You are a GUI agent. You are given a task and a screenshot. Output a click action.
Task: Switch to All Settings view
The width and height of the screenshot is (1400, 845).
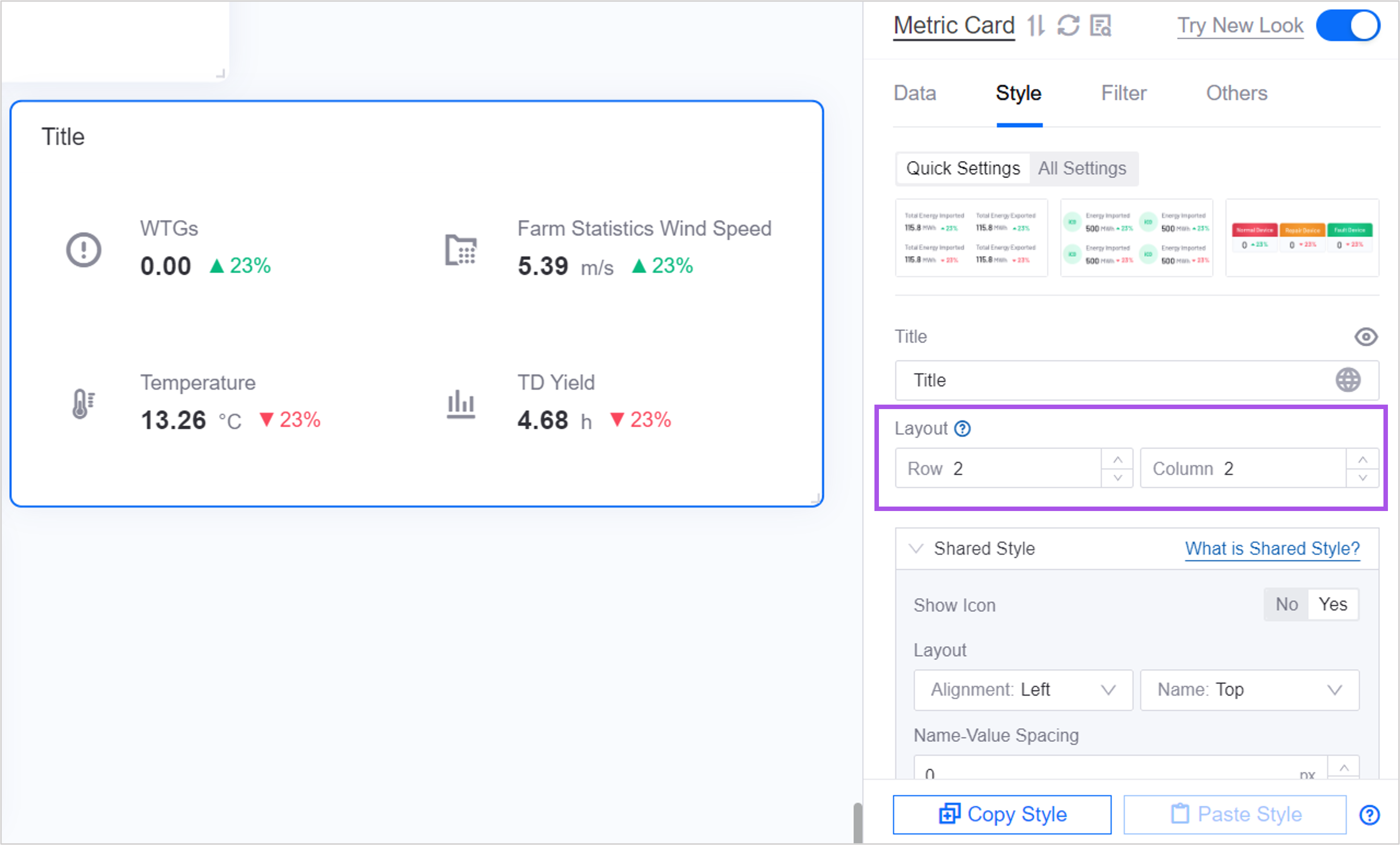tap(1082, 169)
